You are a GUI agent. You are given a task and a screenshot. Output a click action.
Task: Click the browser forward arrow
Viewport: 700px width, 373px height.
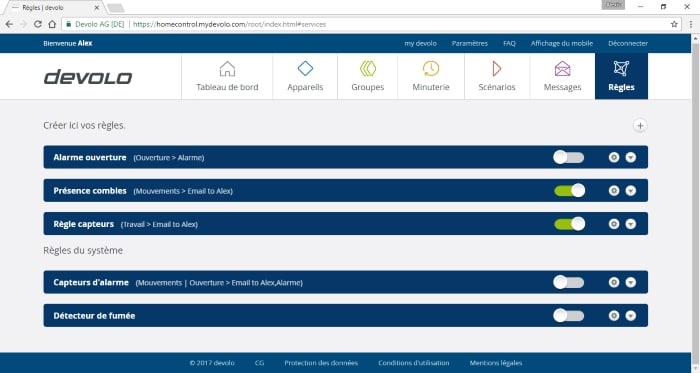point(24,24)
